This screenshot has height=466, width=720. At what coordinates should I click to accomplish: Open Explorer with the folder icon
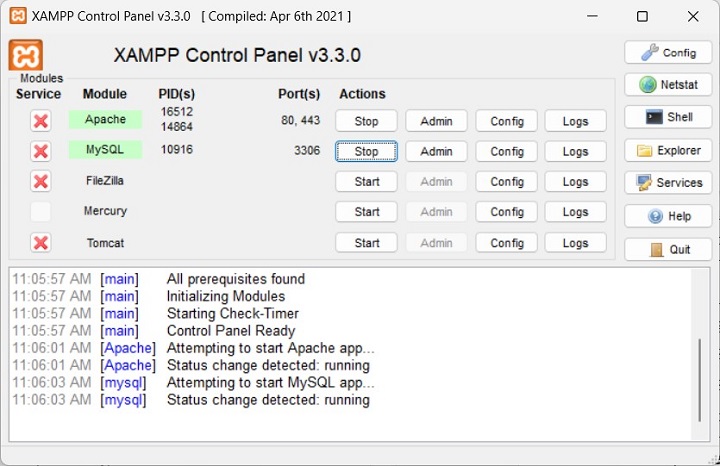coord(668,151)
